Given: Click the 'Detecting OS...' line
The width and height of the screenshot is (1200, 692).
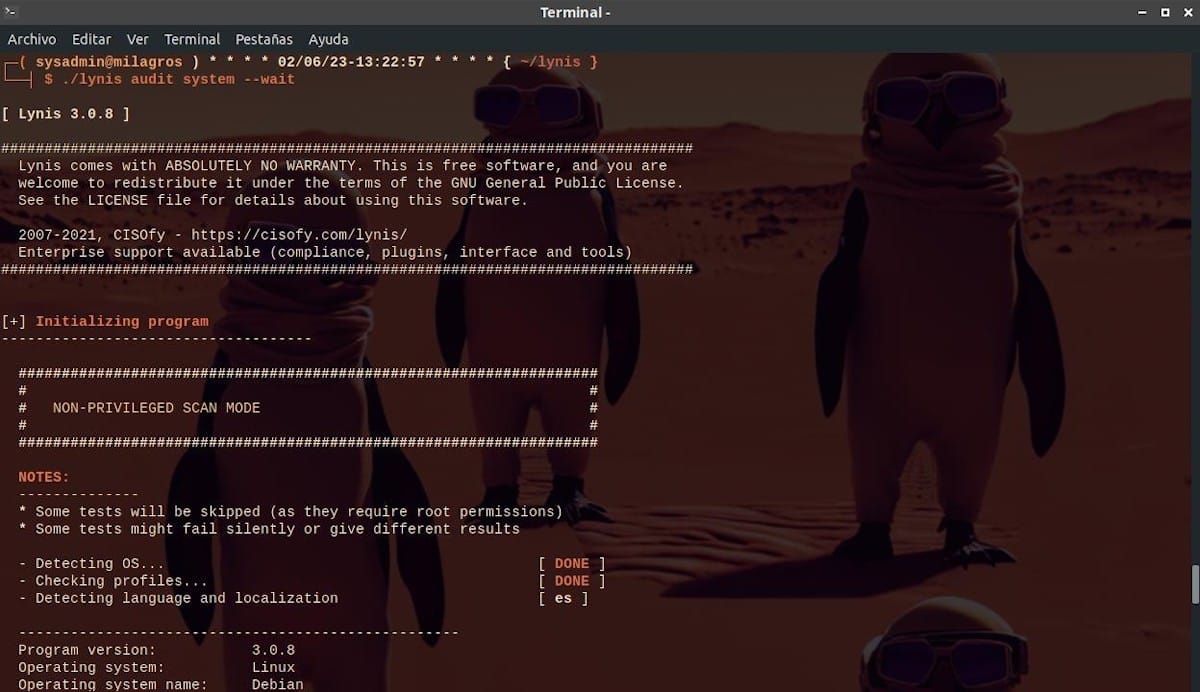Looking at the screenshot, I should coord(92,563).
